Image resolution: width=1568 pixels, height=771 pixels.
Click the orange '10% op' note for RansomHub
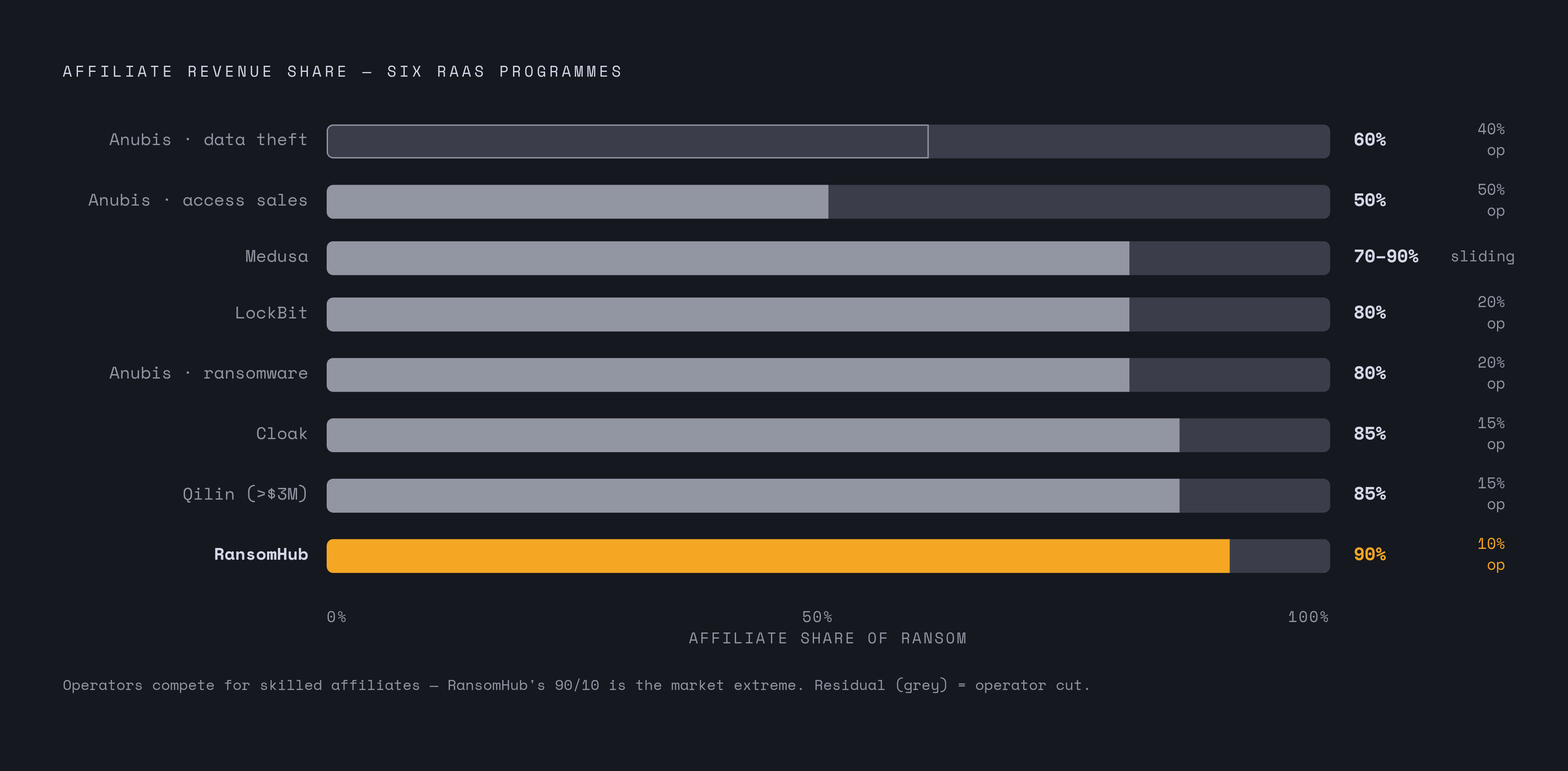click(1491, 555)
